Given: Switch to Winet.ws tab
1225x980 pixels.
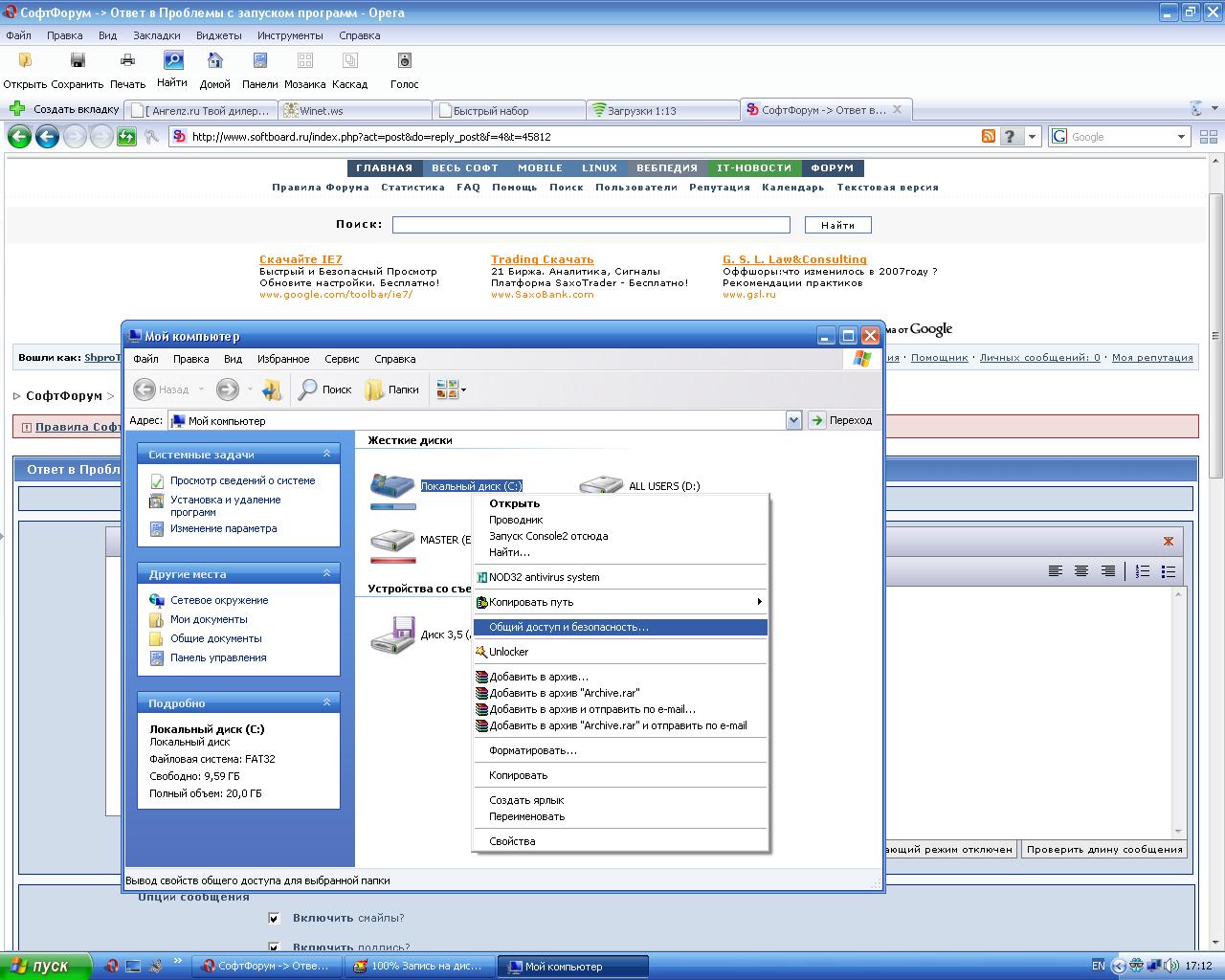Looking at the screenshot, I should click(x=354, y=110).
